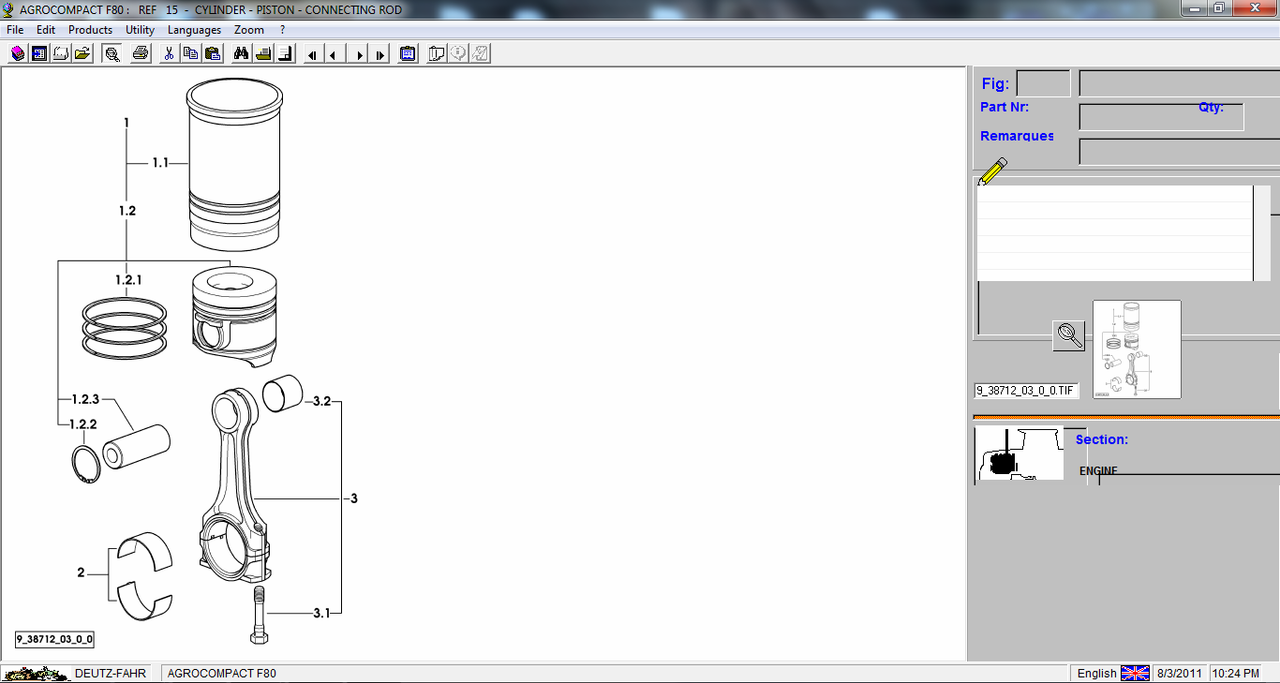Go to the next figure
1280x683 pixels.
click(x=359, y=54)
